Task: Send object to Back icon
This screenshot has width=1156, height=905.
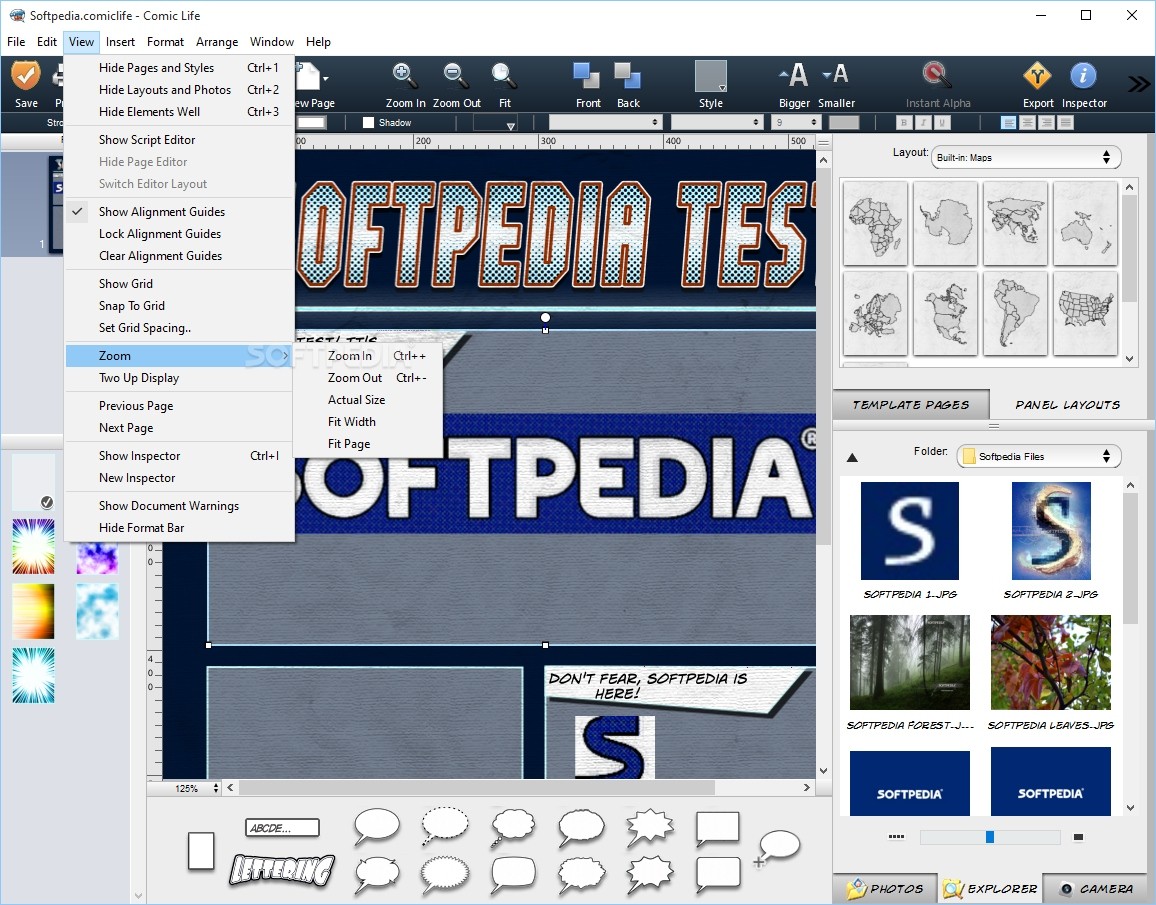Action: [x=627, y=75]
